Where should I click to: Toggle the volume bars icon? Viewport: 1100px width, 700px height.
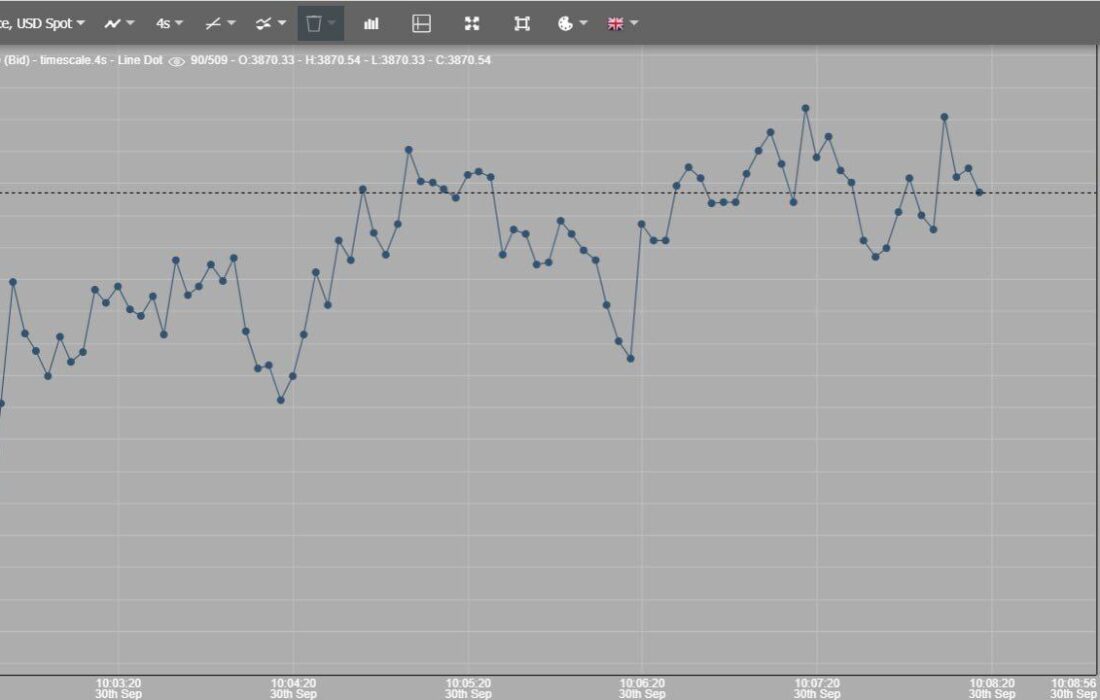371,23
